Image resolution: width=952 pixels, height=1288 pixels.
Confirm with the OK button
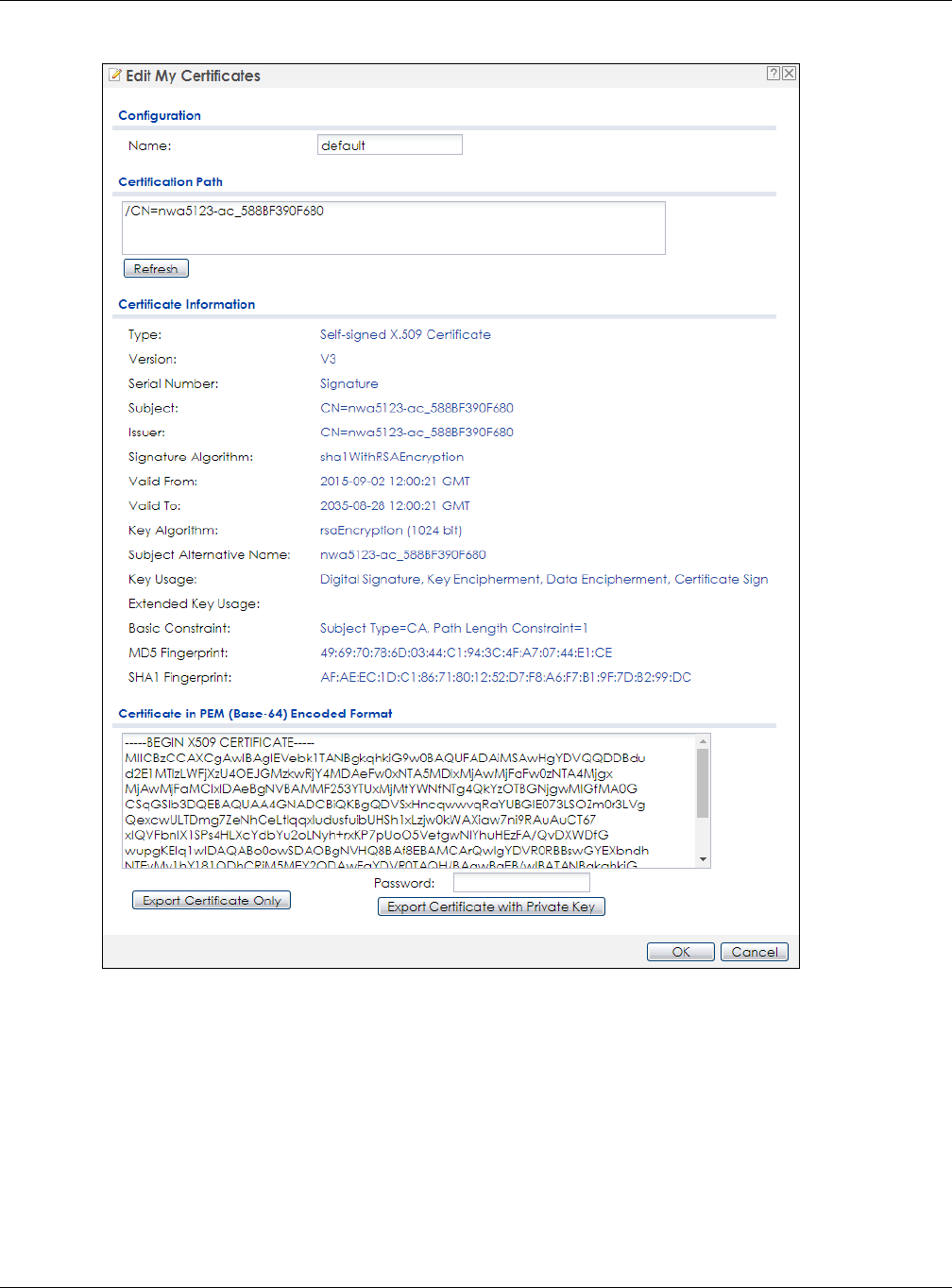point(681,952)
